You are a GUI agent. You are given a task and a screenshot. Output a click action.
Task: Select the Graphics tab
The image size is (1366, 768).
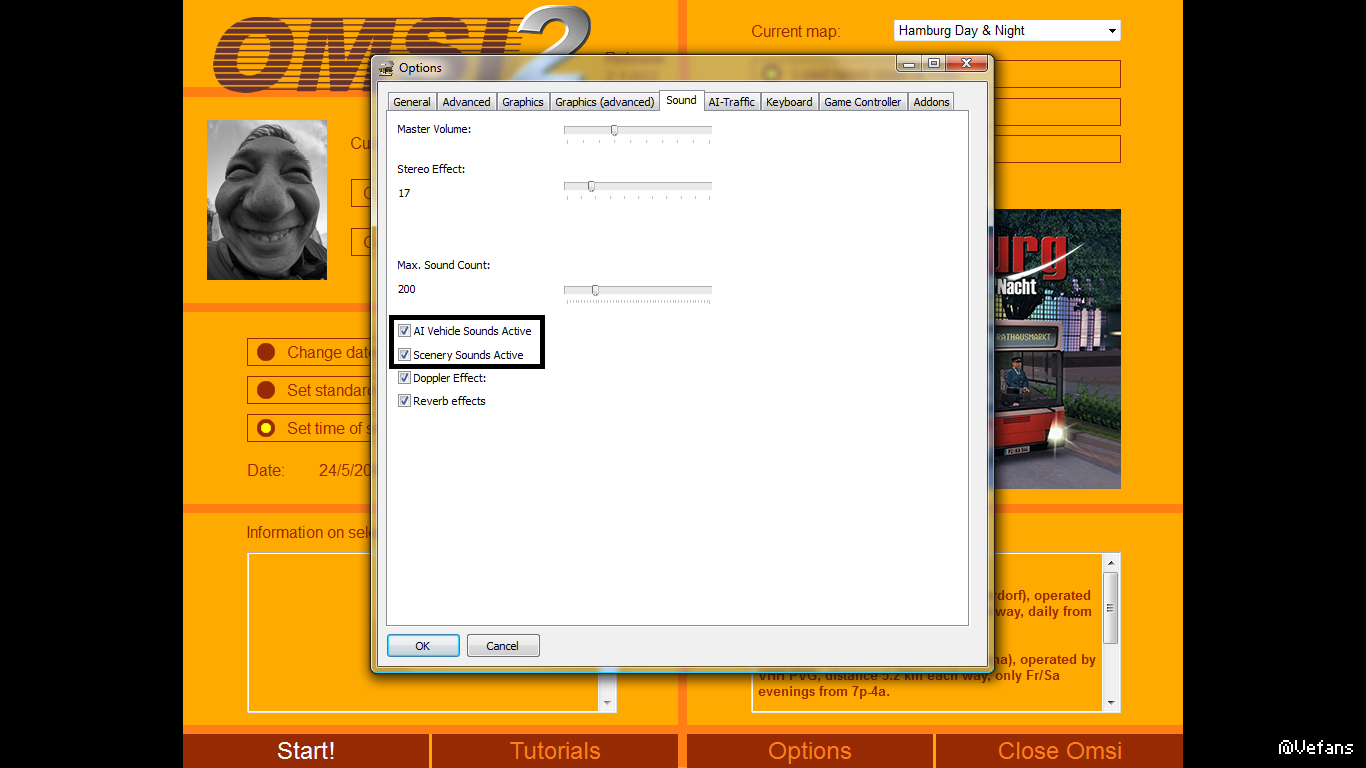pos(523,102)
